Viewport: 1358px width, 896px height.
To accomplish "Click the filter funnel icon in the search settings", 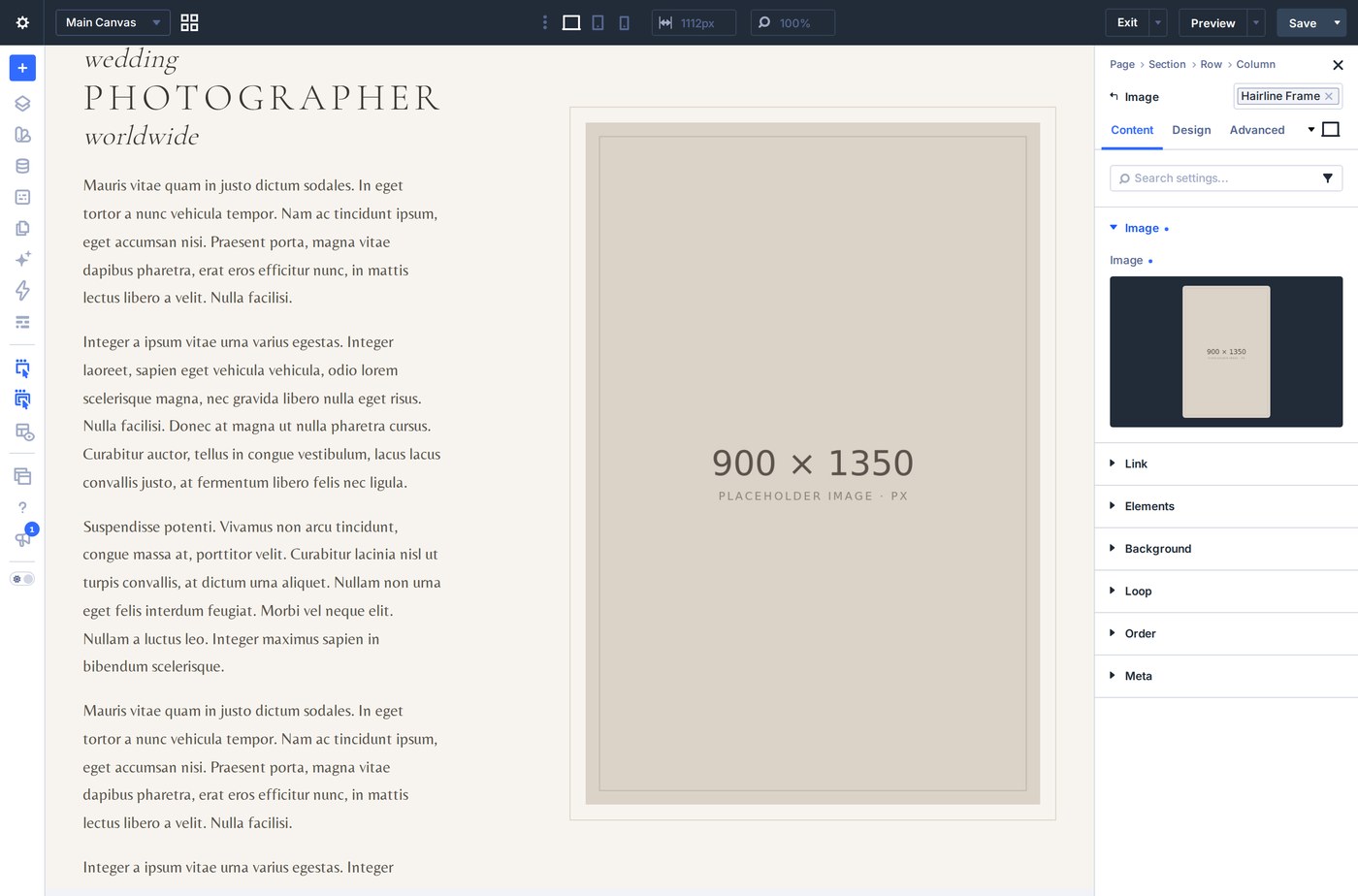I will pos(1328,178).
